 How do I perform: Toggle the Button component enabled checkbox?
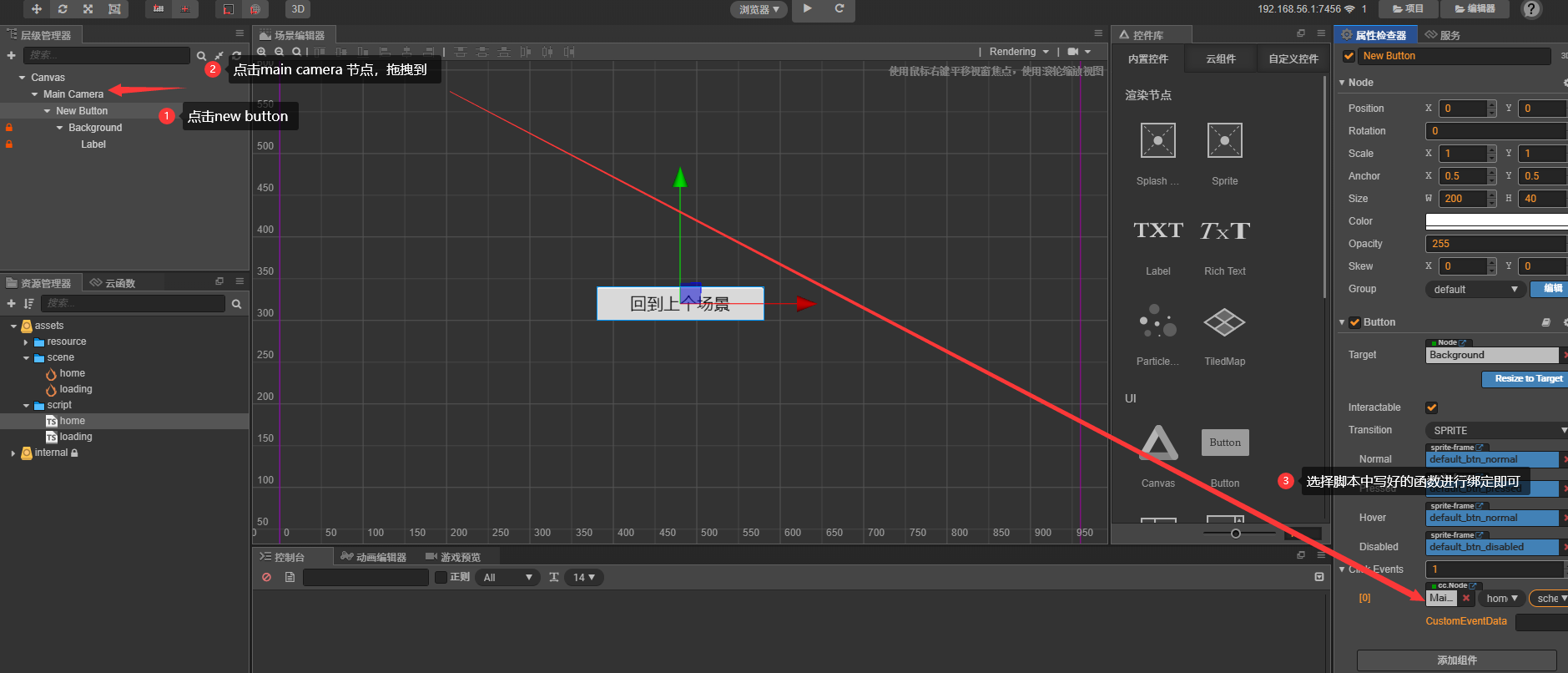(1355, 322)
